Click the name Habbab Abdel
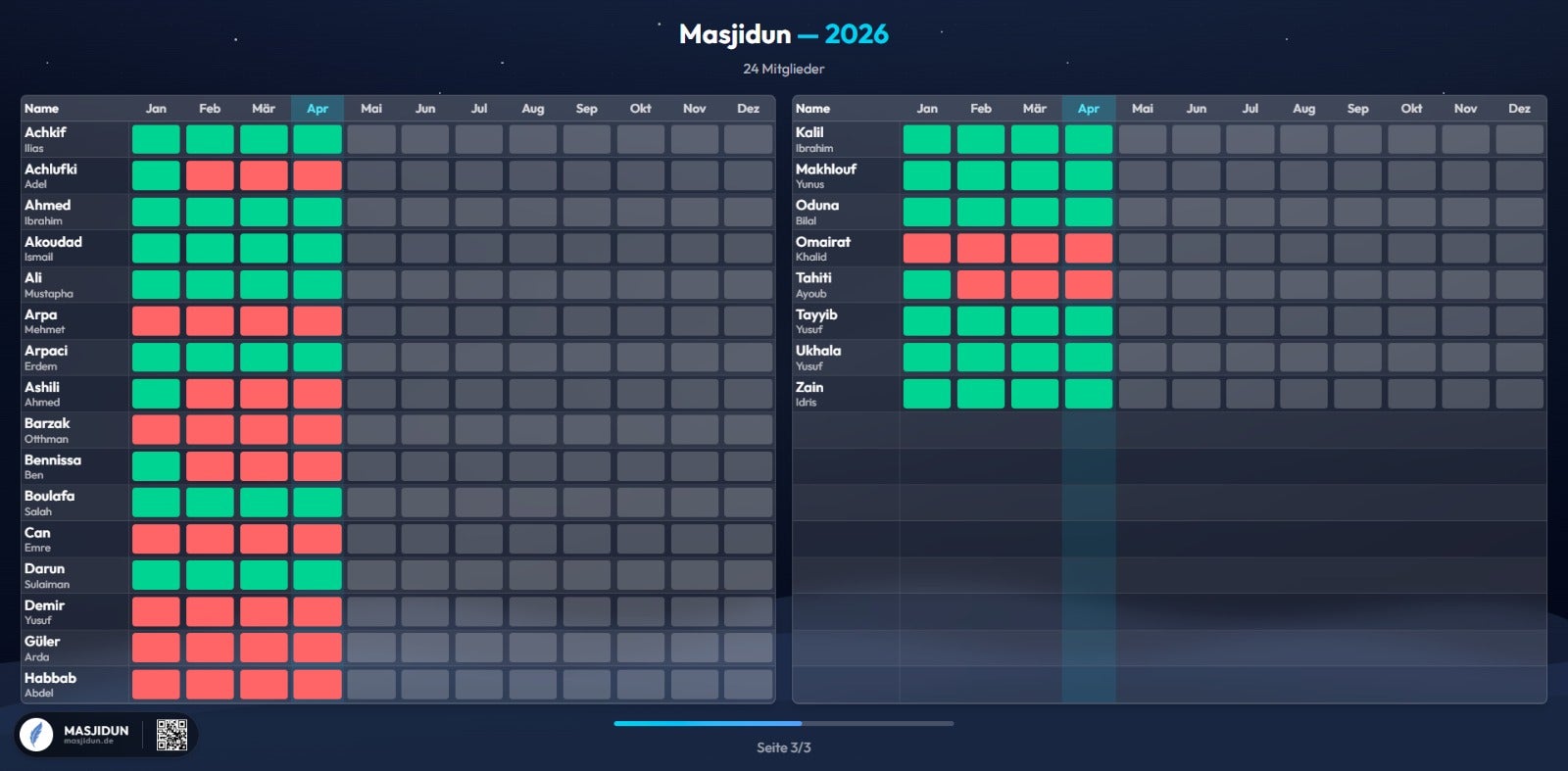The height and width of the screenshot is (771, 1568). [x=50, y=685]
